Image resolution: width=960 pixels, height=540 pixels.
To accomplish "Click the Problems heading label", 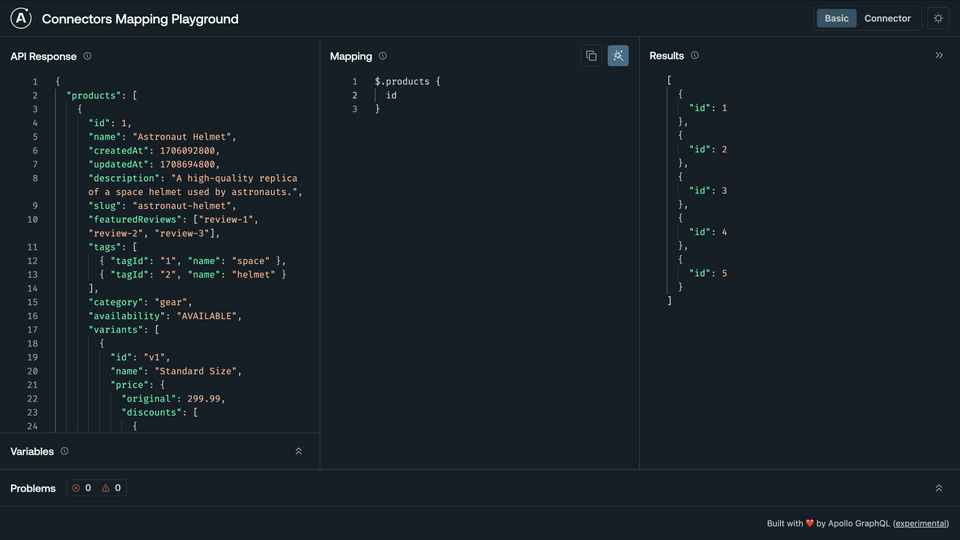I will (x=32, y=489).
